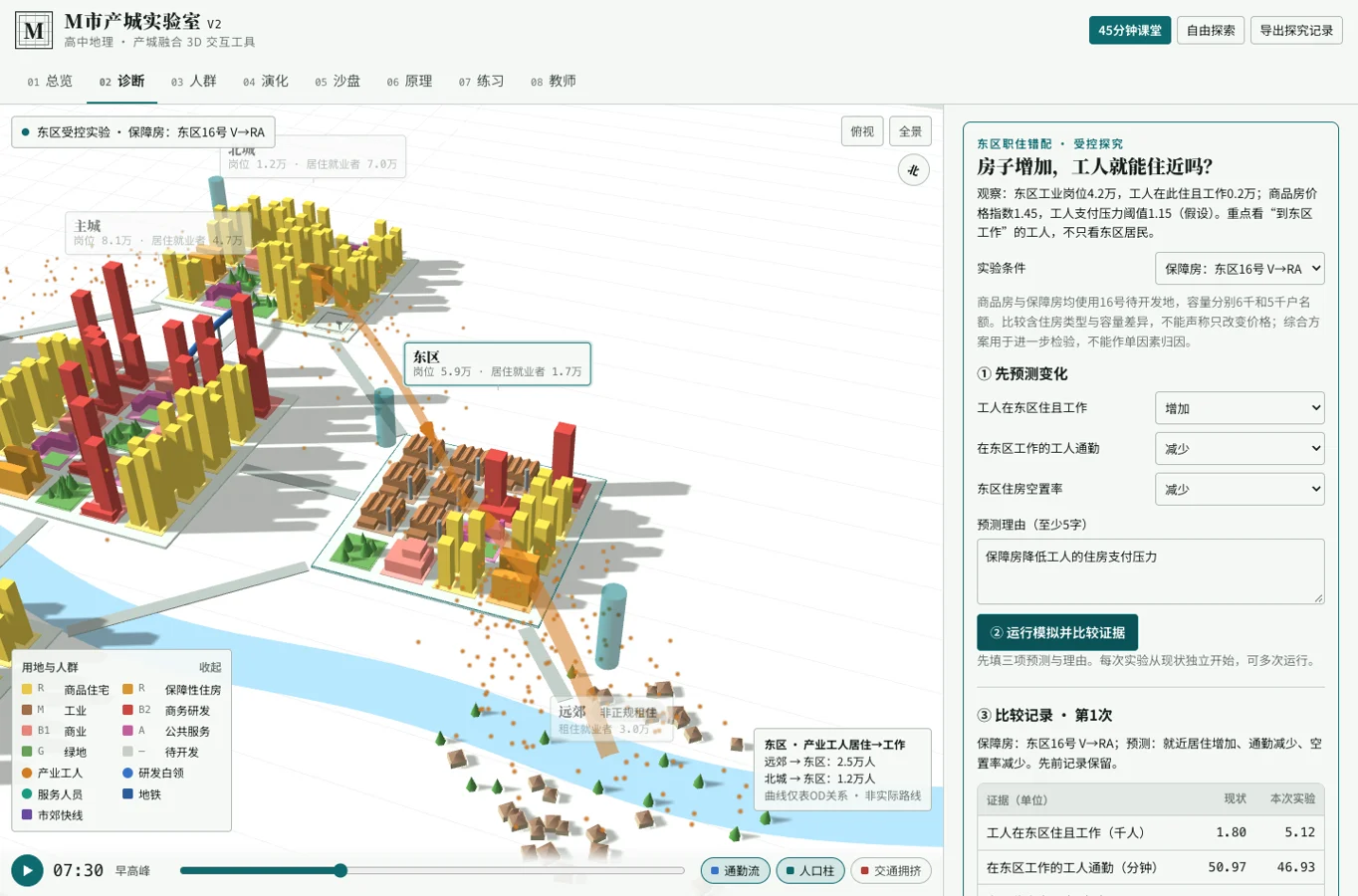
Task: Open the 工人在东区住且工作 prediction dropdown
Action: (x=1240, y=408)
